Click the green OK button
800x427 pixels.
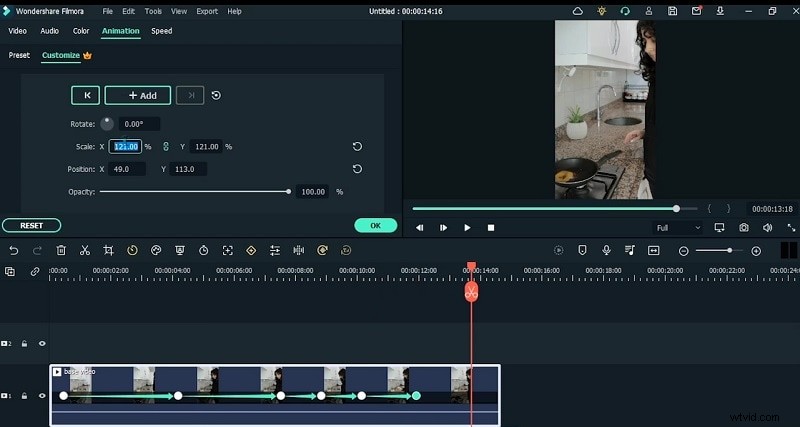[x=375, y=225]
